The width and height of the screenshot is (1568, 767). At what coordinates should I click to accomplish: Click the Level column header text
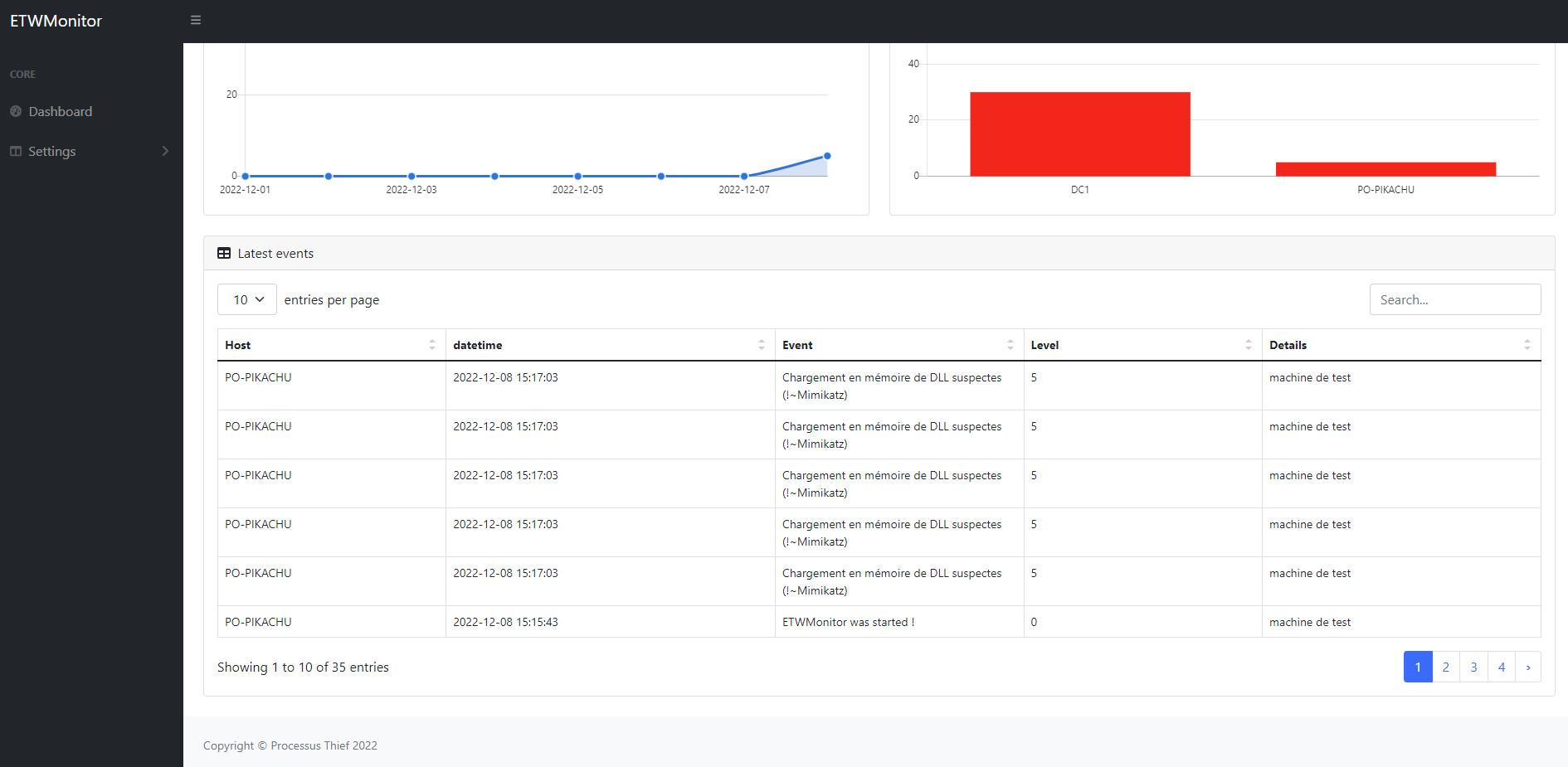(1045, 345)
